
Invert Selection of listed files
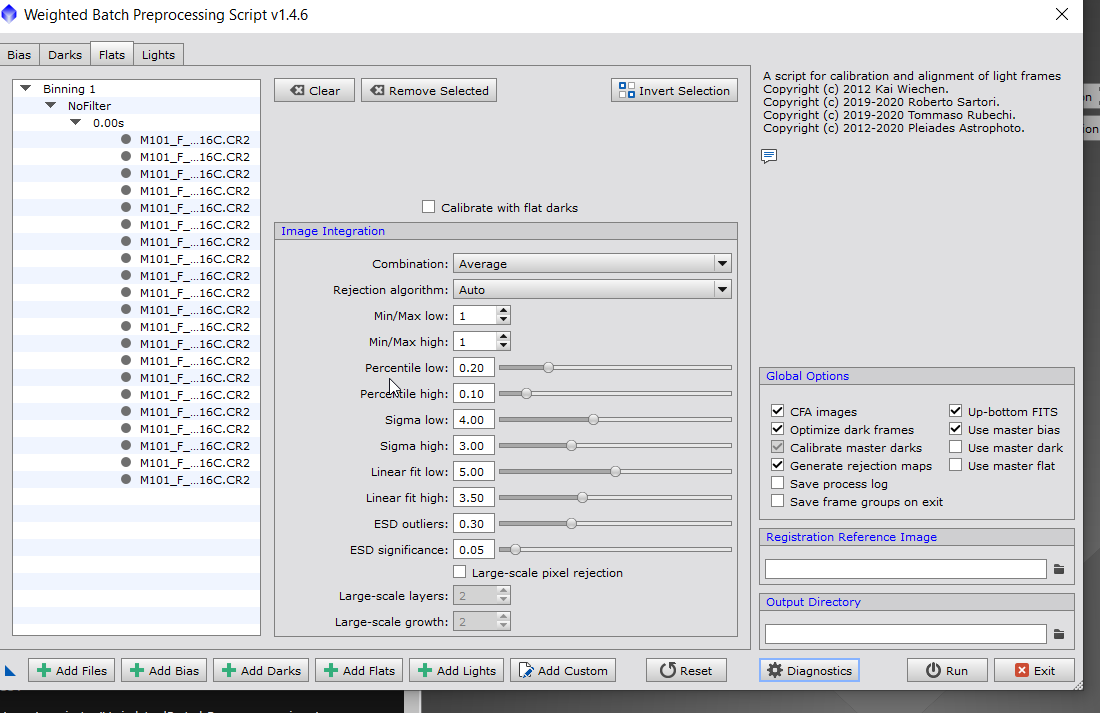pyautogui.click(x=674, y=91)
